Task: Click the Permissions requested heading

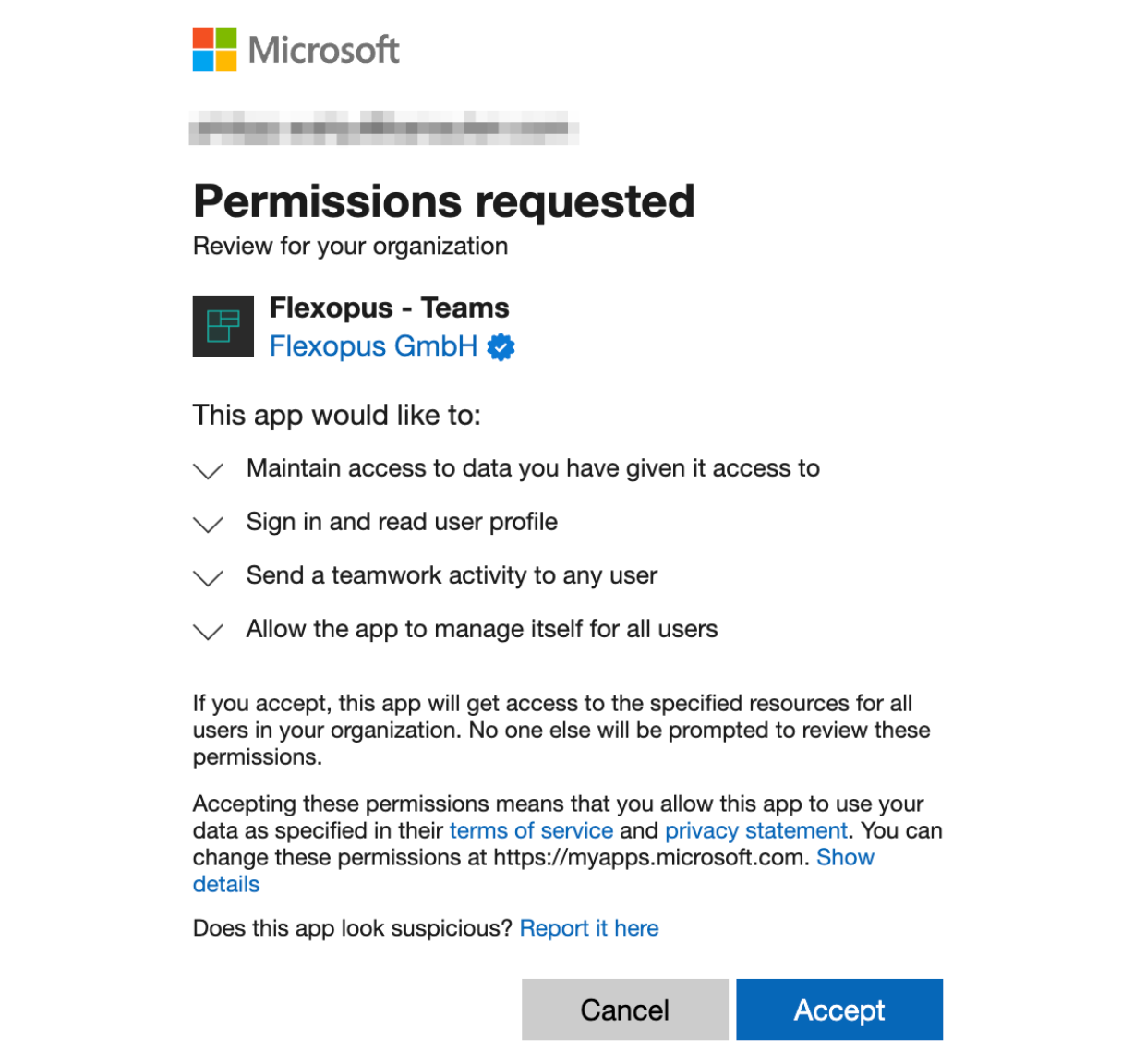Action: pyautogui.click(x=443, y=201)
